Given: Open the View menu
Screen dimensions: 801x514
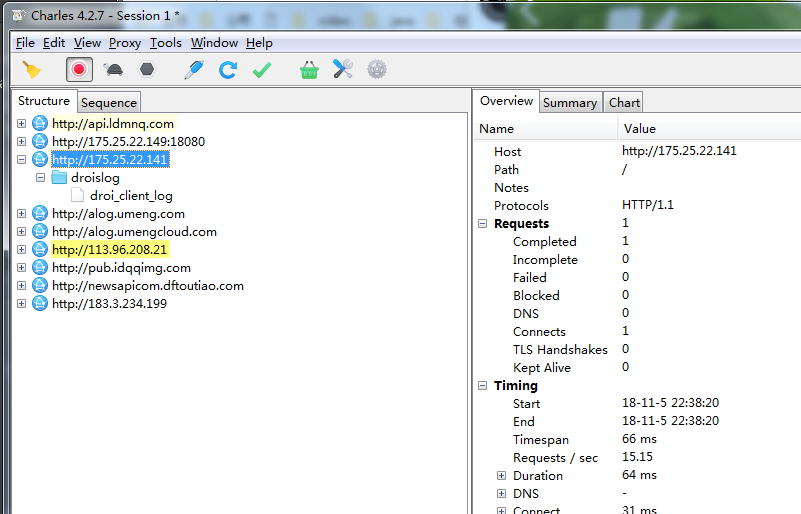Looking at the screenshot, I should 87,43.
